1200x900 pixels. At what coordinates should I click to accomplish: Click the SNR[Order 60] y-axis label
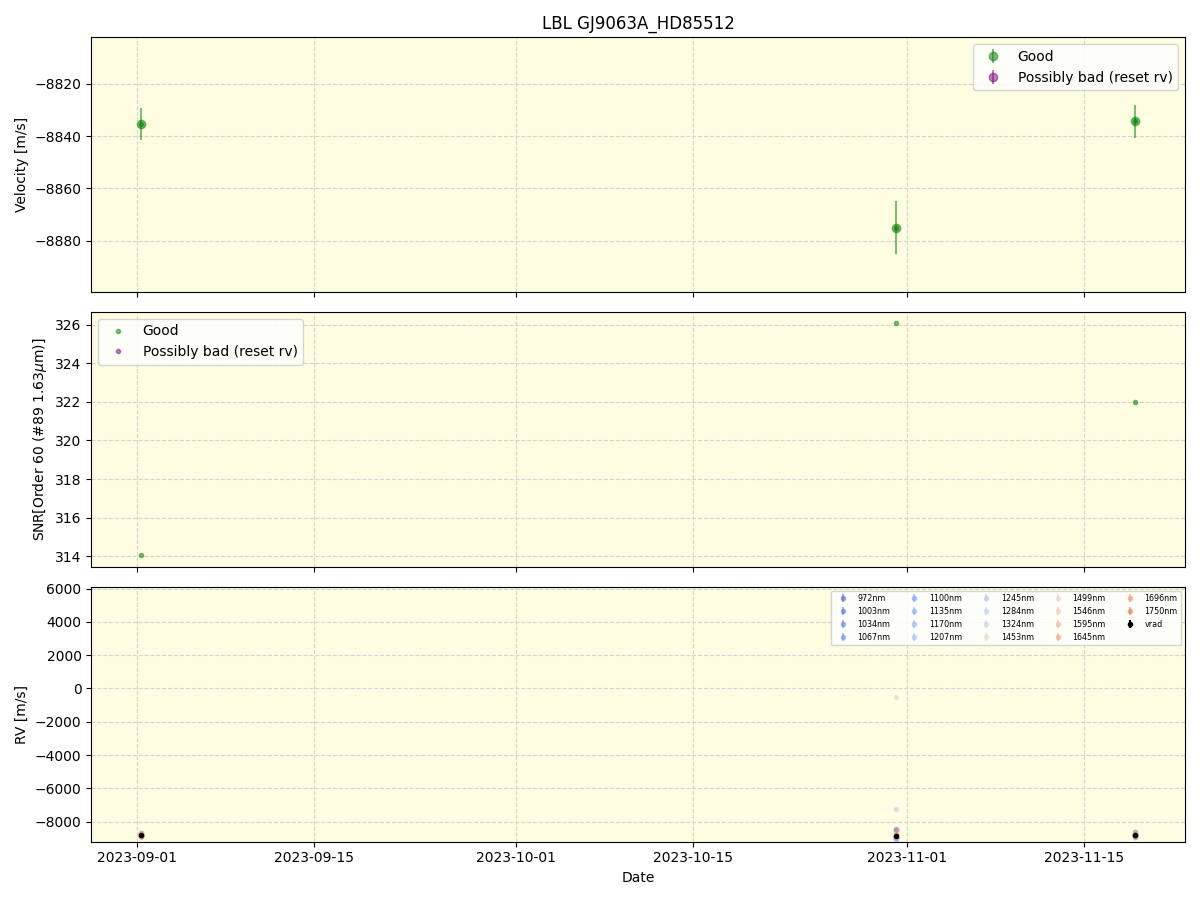point(38,440)
